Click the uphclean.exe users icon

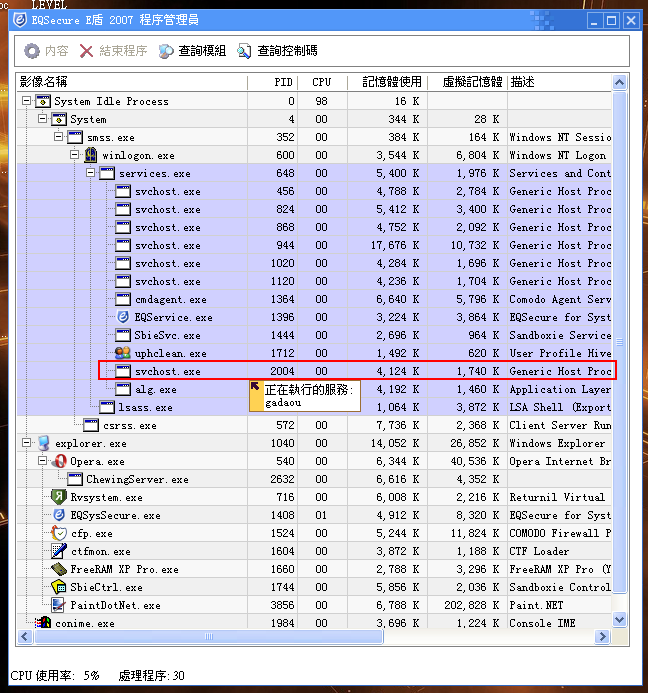coord(122,353)
